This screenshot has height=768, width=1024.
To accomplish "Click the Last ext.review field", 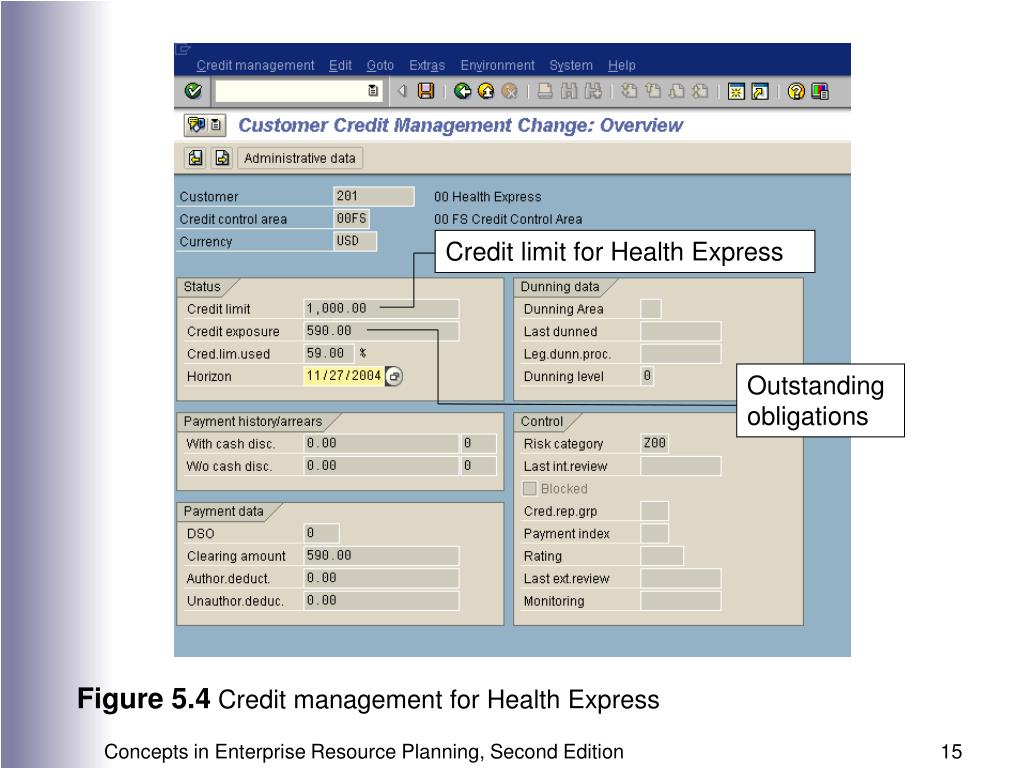I will click(680, 578).
